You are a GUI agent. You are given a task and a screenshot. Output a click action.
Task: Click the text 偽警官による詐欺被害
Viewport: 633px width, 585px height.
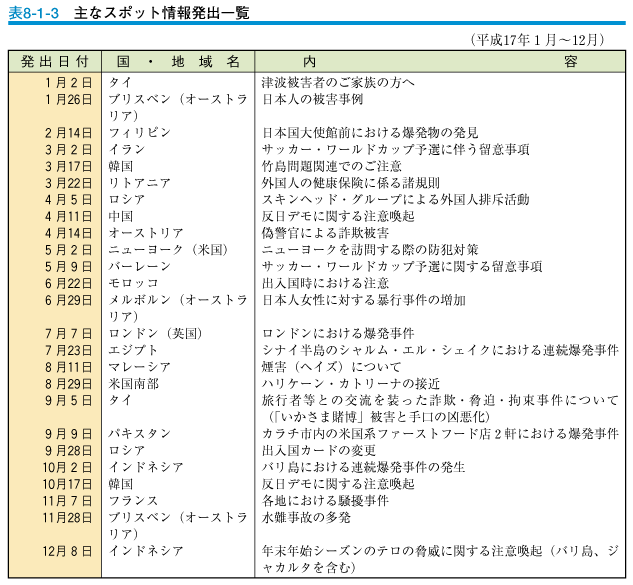tap(325, 233)
